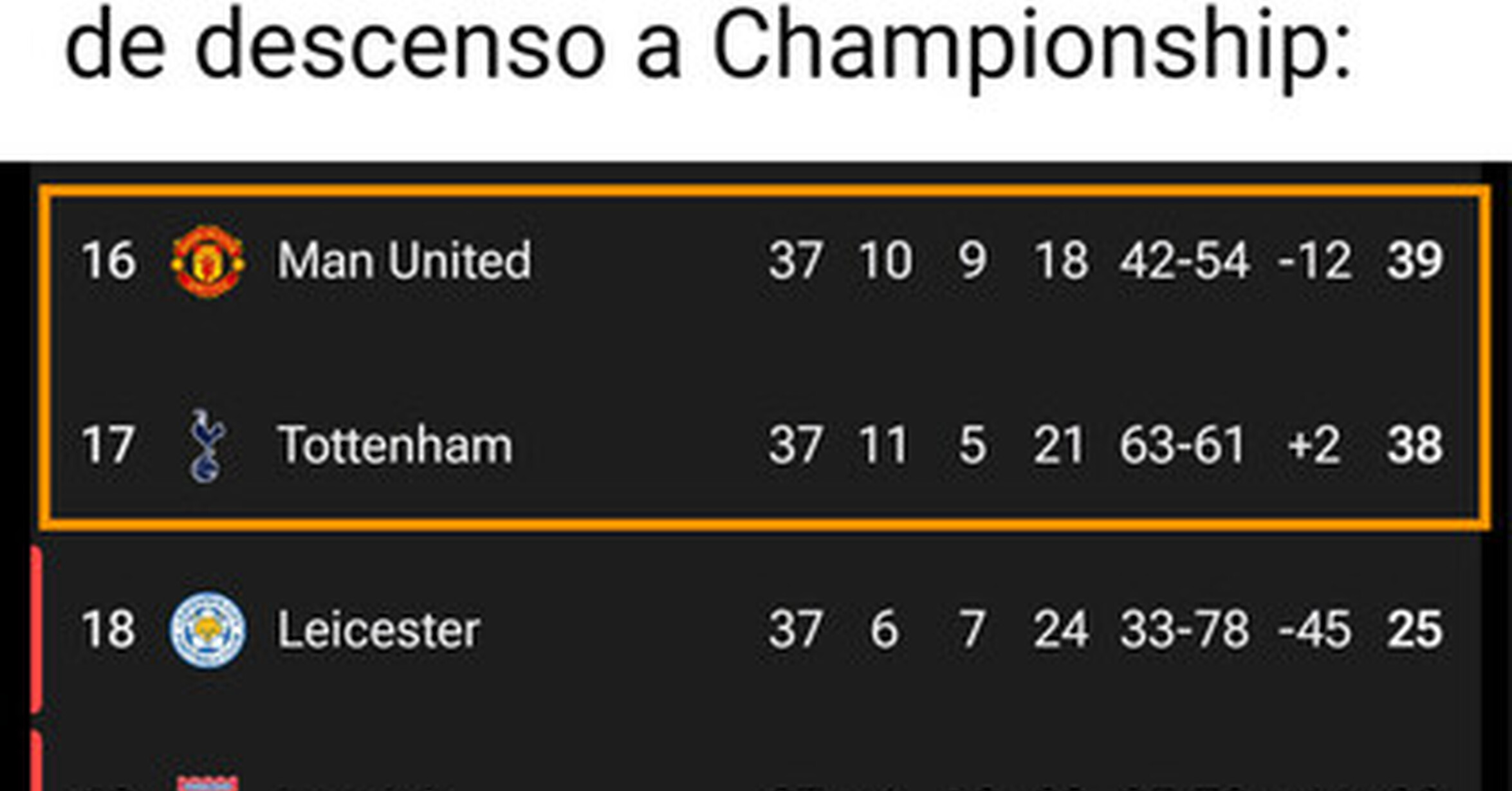Screen dimensions: 1512x791
Task: Click Man United's 39 points value
Action: pyautogui.click(x=1414, y=260)
